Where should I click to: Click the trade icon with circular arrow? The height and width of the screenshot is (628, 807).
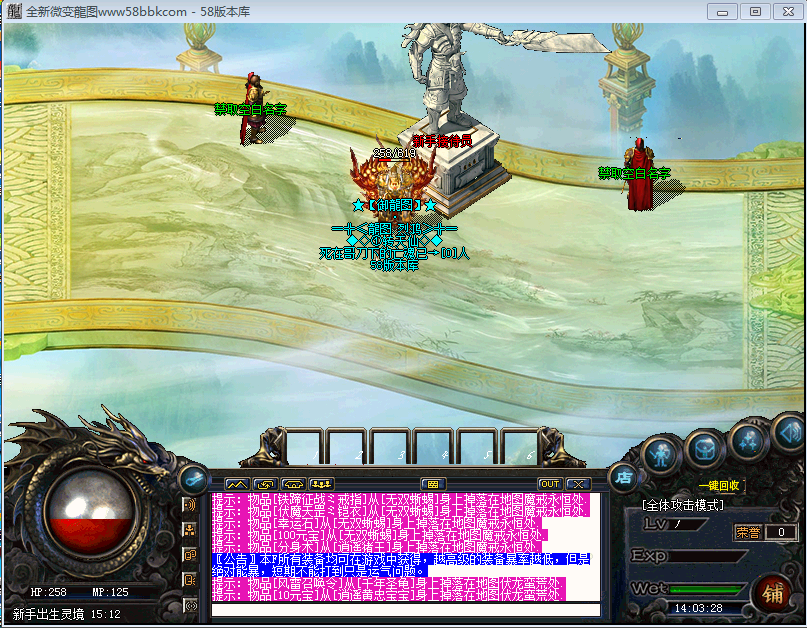coord(266,484)
